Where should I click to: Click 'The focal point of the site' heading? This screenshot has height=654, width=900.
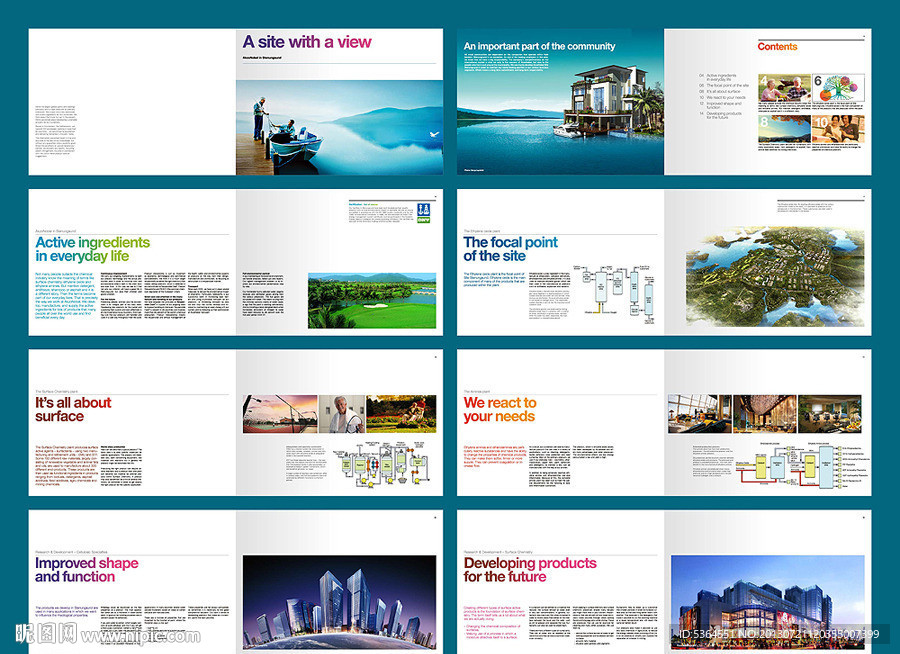[510, 249]
